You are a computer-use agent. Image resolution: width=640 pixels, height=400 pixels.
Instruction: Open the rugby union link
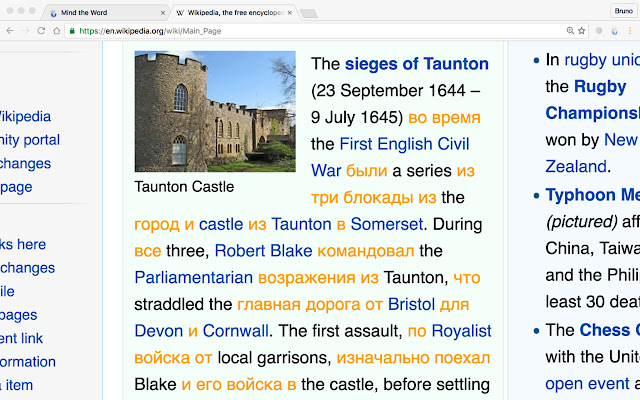tap(602, 60)
